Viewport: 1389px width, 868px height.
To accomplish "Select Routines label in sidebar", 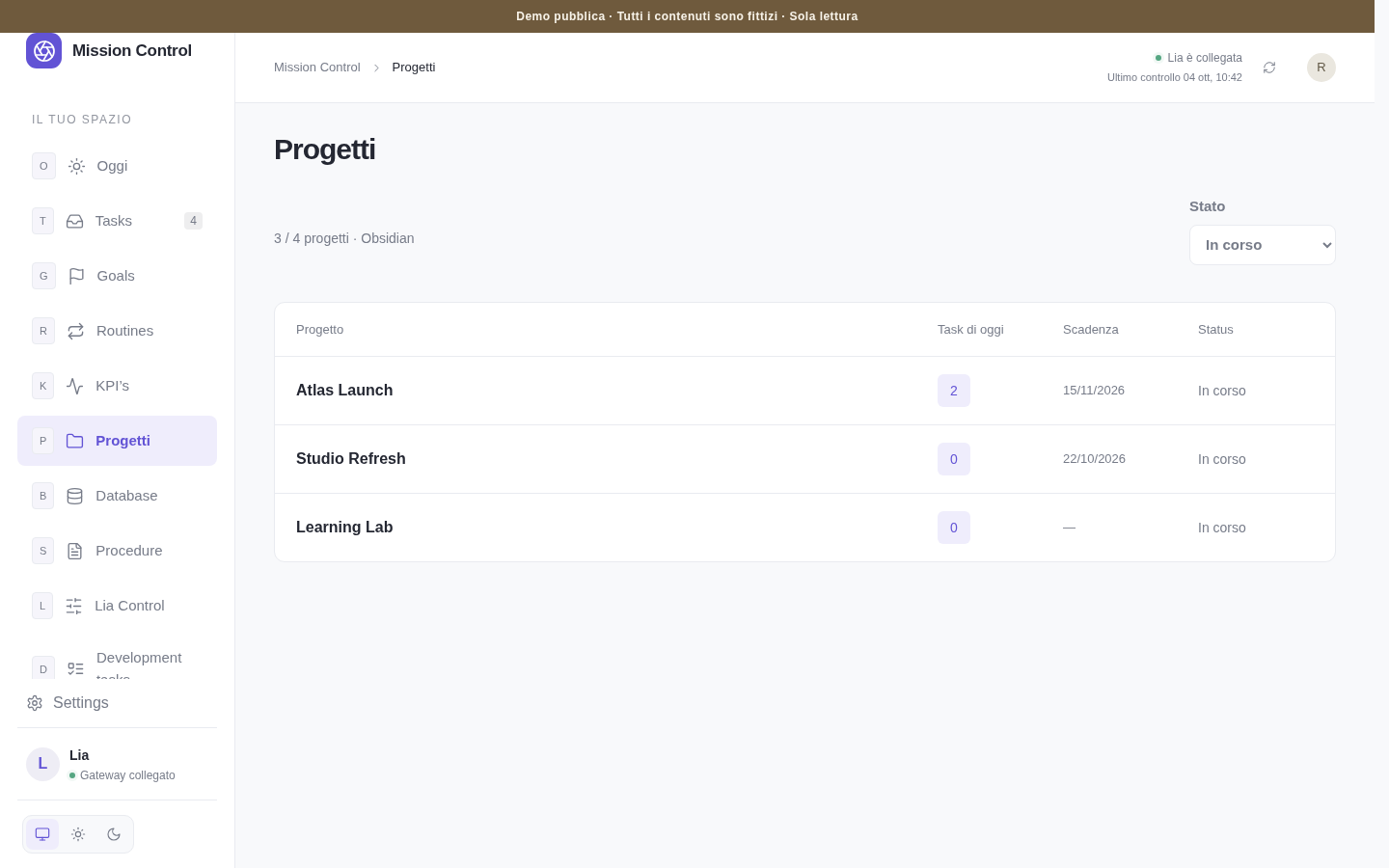I will [125, 331].
